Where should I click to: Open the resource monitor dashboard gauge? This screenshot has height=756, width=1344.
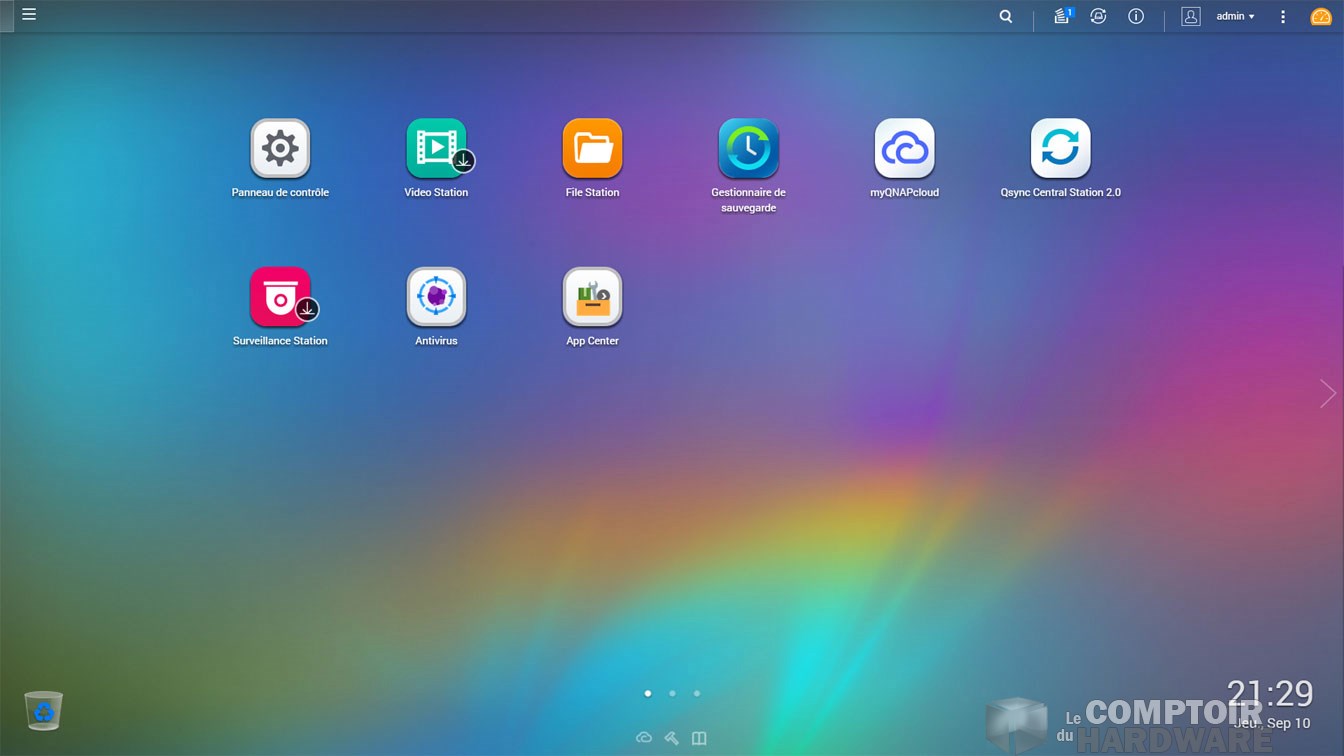(x=1321, y=16)
